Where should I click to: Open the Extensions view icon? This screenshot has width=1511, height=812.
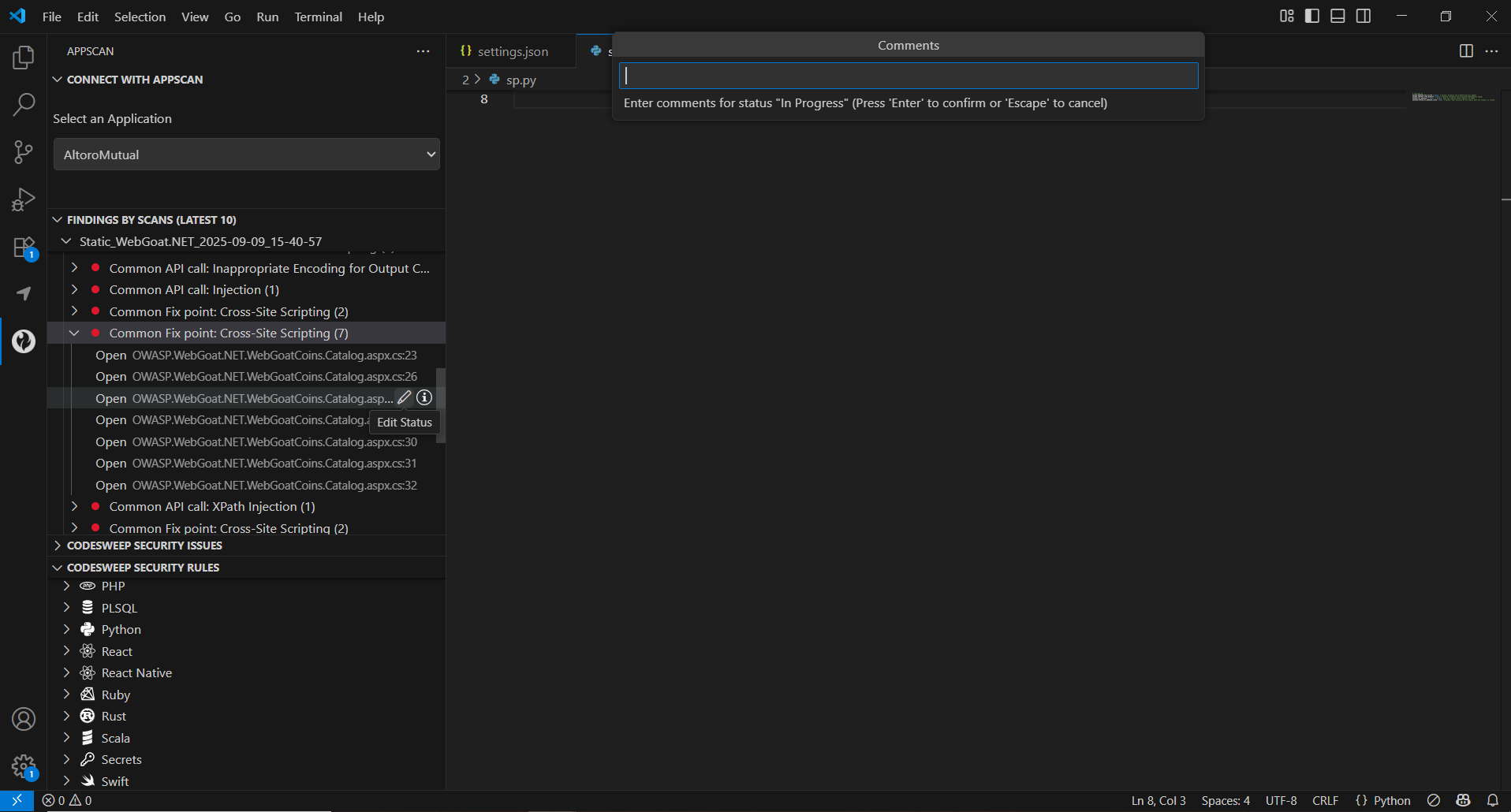click(x=24, y=248)
